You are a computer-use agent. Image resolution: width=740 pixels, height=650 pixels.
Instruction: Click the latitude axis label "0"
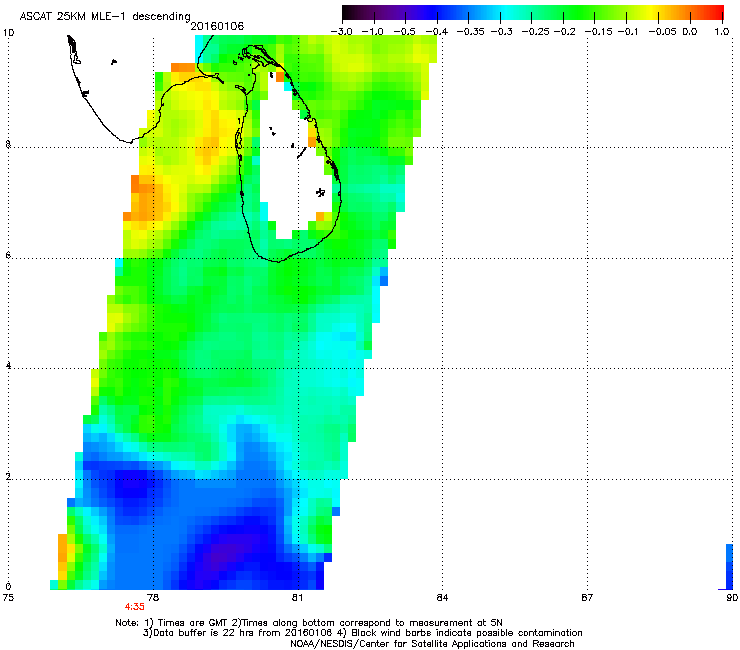click(x=8, y=587)
